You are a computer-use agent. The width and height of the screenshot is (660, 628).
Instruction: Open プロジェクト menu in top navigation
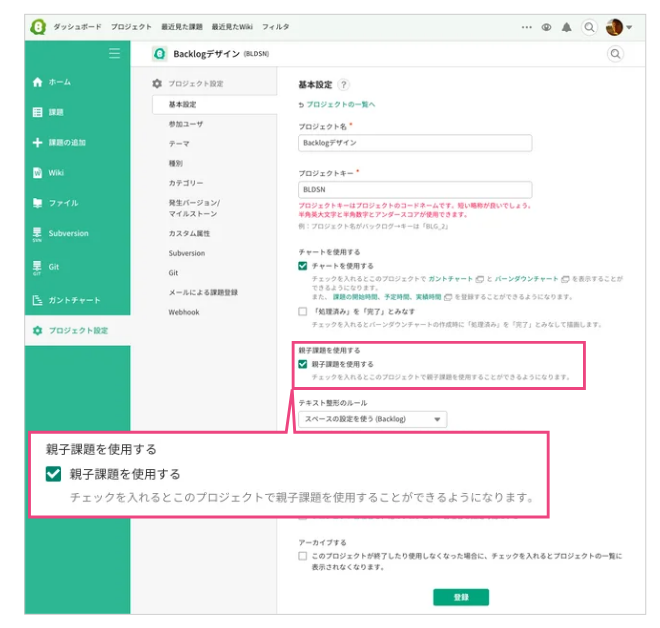click(x=131, y=27)
